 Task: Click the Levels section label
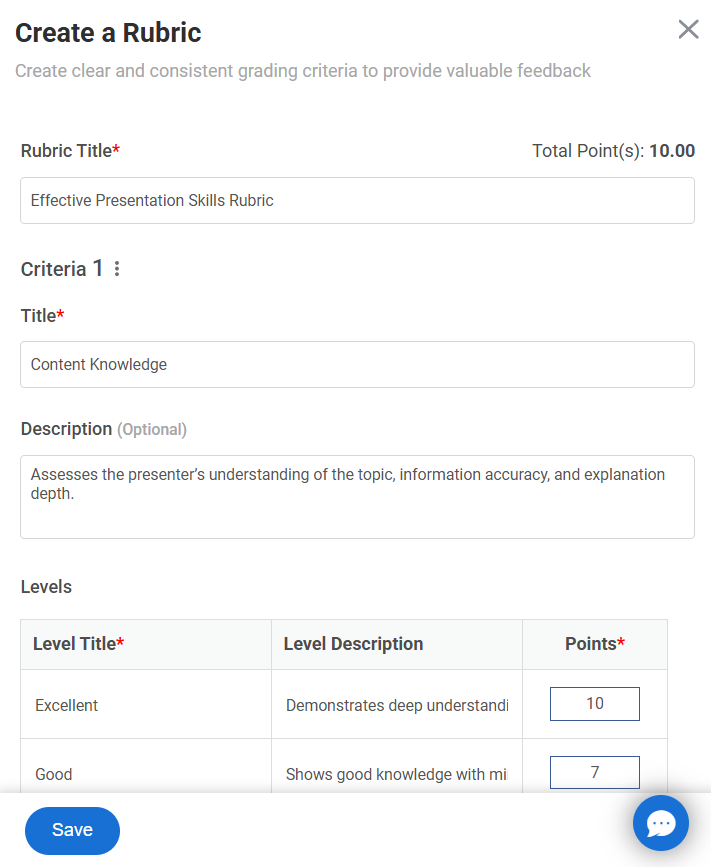click(x=46, y=587)
